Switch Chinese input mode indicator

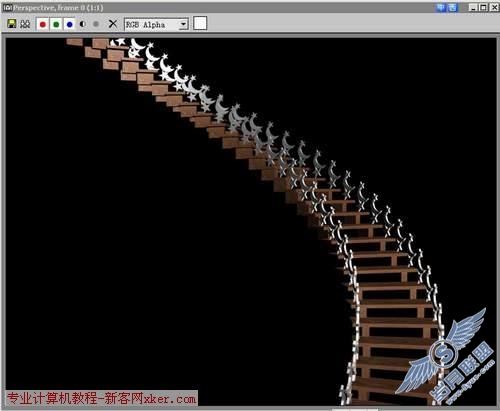coord(441,7)
